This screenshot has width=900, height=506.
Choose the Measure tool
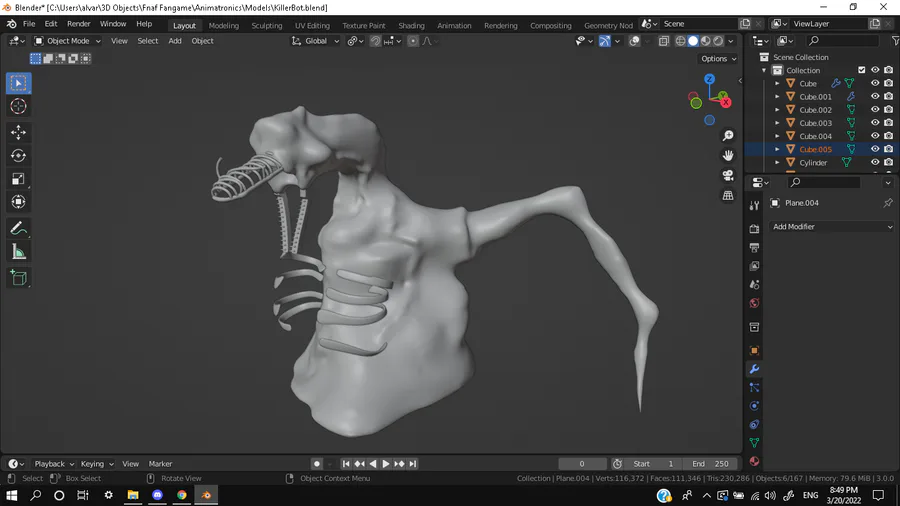[18, 253]
